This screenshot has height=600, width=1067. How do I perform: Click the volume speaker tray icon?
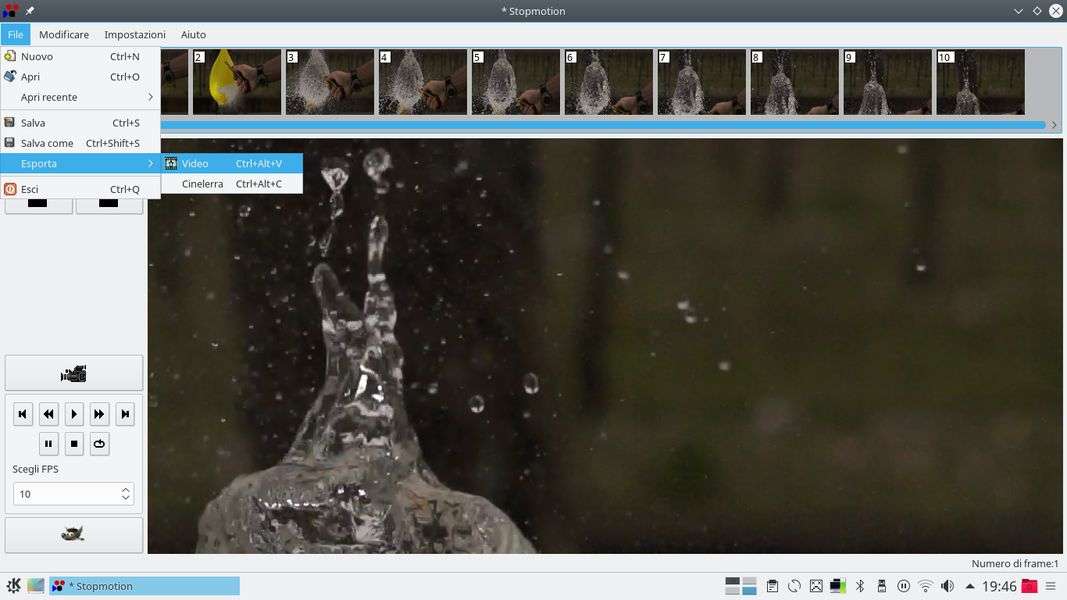tap(947, 586)
